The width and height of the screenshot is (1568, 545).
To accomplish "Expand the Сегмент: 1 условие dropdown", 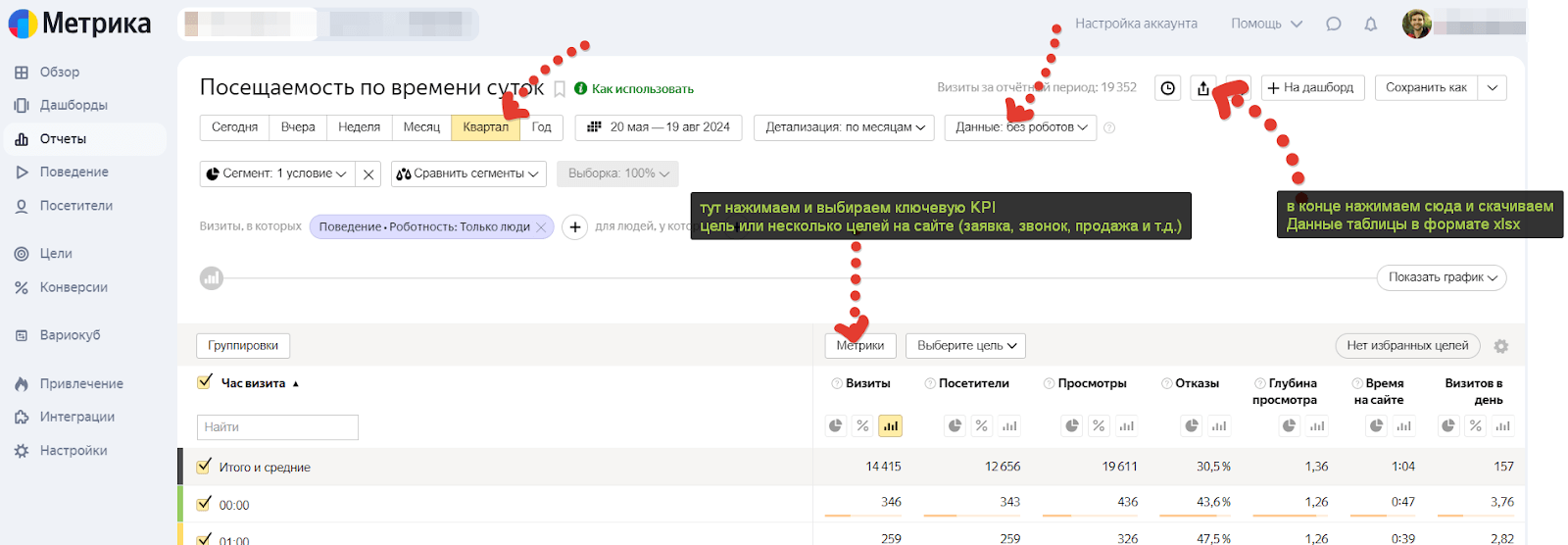I will pos(278,173).
